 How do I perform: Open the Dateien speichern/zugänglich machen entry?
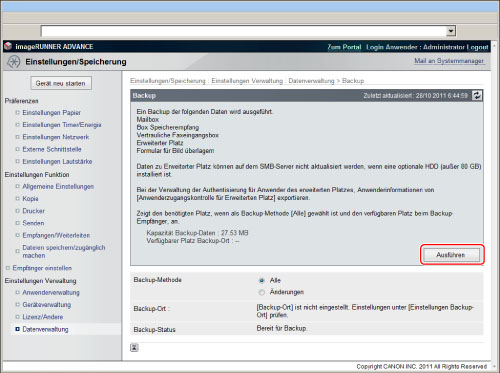click(64, 252)
